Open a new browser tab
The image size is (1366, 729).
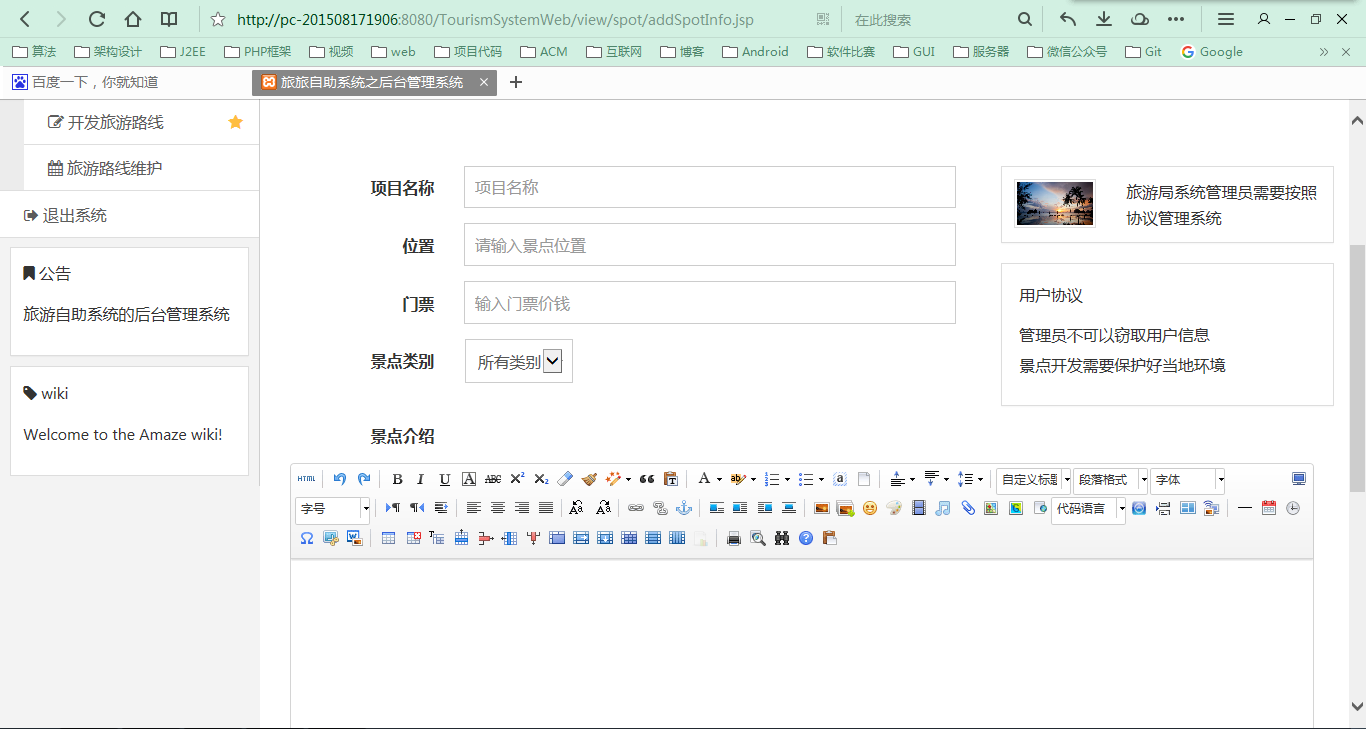(x=516, y=82)
